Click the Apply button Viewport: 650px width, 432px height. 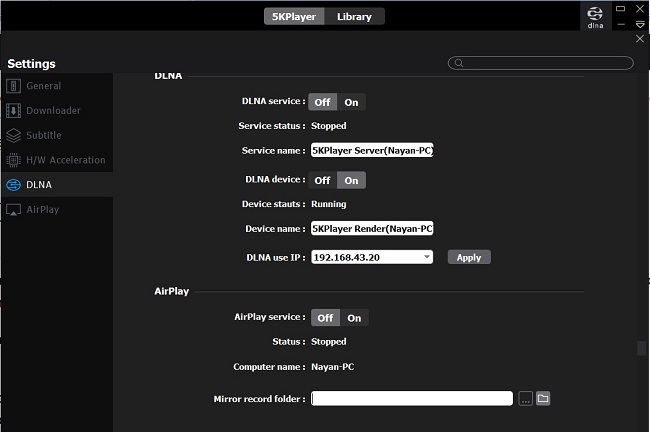469,257
